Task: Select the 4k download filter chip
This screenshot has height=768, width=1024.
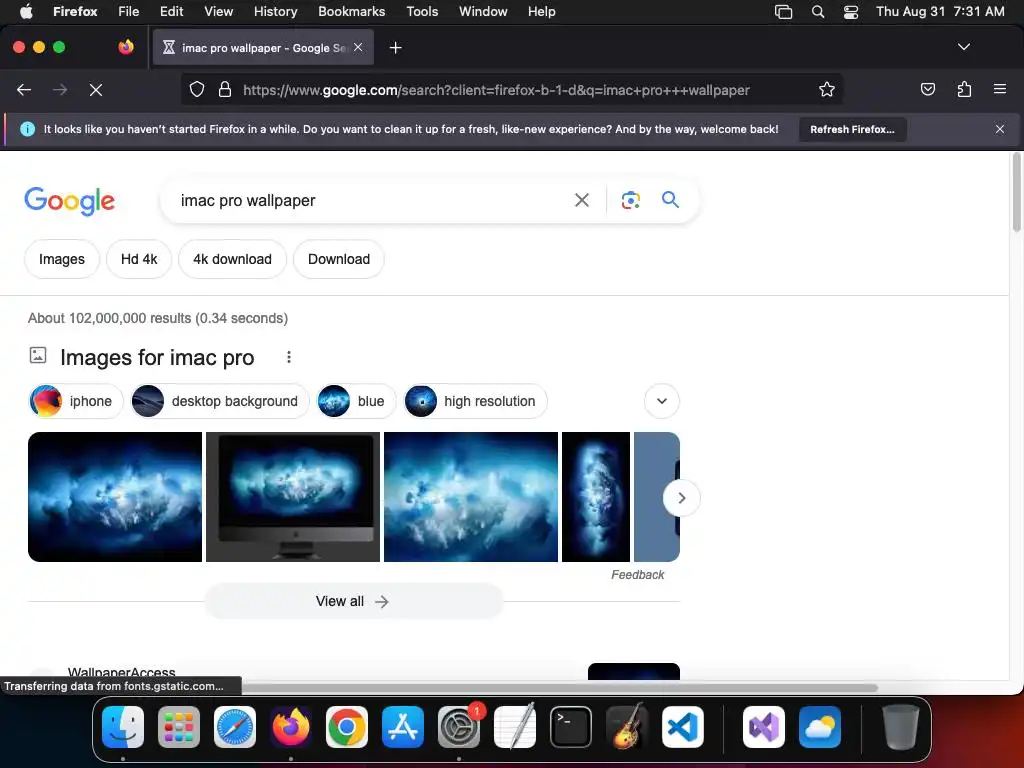Action: [232, 259]
